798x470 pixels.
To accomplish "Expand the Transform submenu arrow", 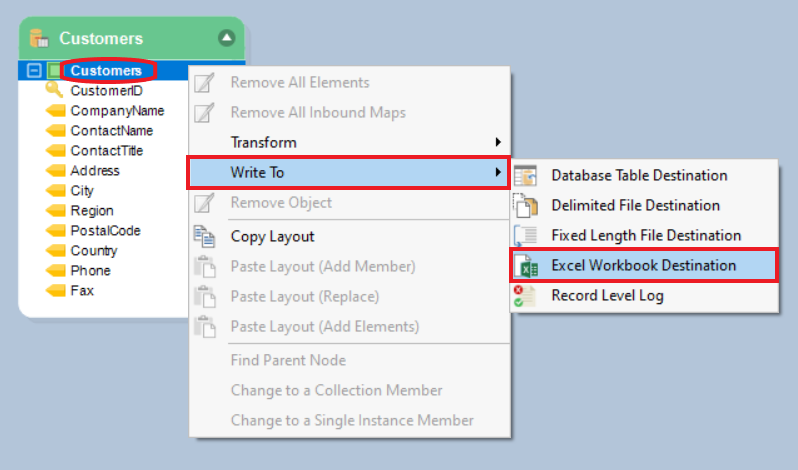I will (x=498, y=142).
